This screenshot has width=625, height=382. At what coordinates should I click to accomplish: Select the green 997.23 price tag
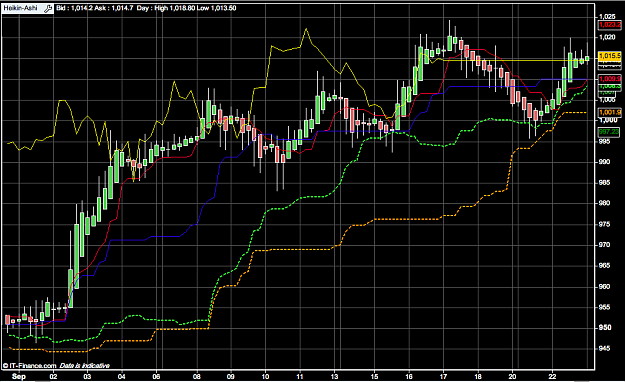pos(609,132)
